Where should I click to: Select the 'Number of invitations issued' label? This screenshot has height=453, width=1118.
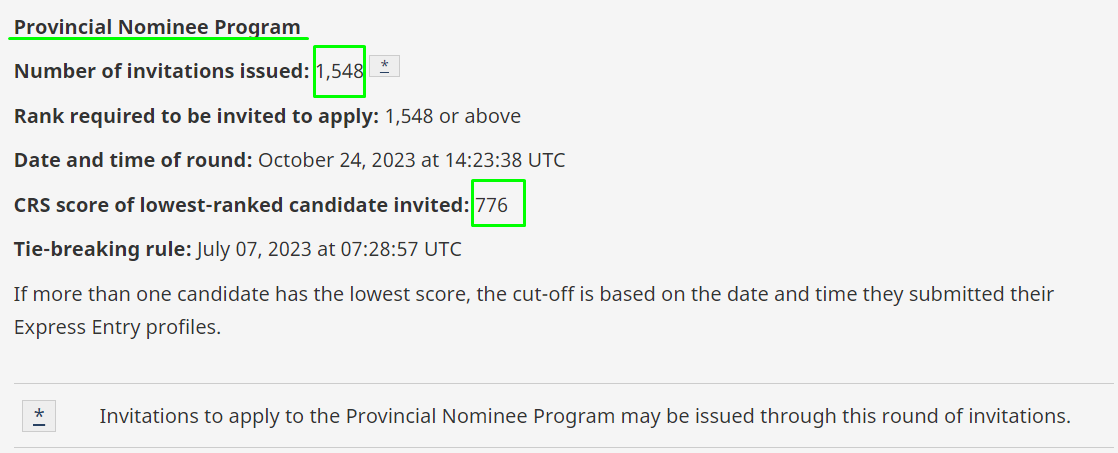coord(162,71)
